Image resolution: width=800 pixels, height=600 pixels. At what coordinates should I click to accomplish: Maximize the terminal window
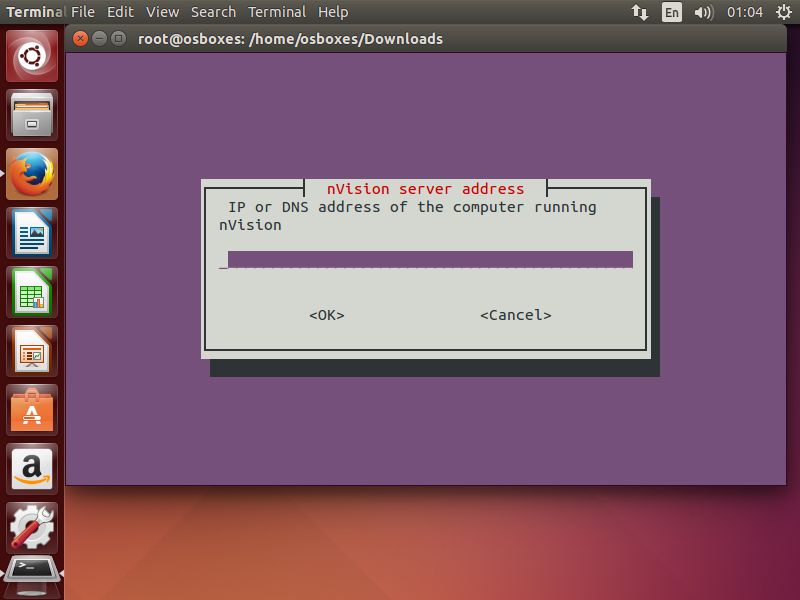[x=118, y=39]
